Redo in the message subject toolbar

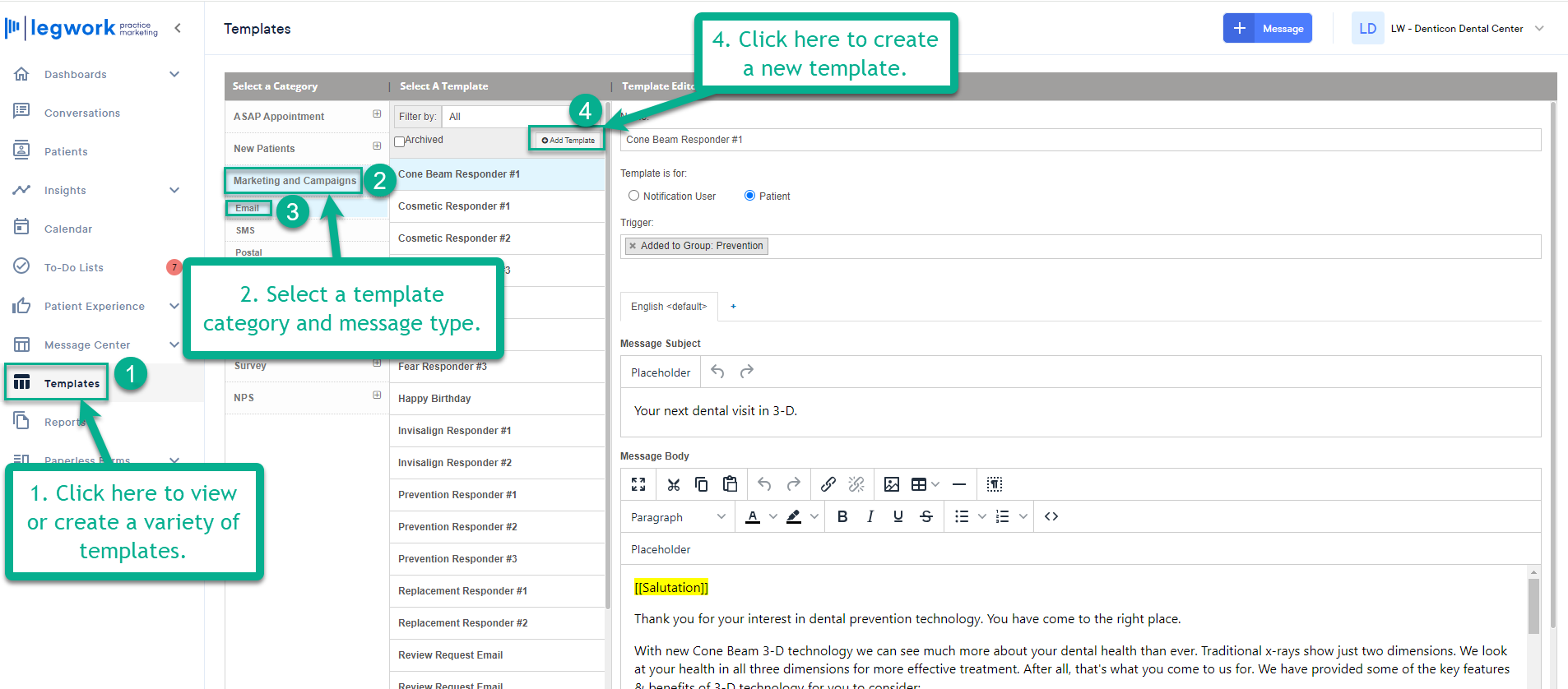(747, 372)
